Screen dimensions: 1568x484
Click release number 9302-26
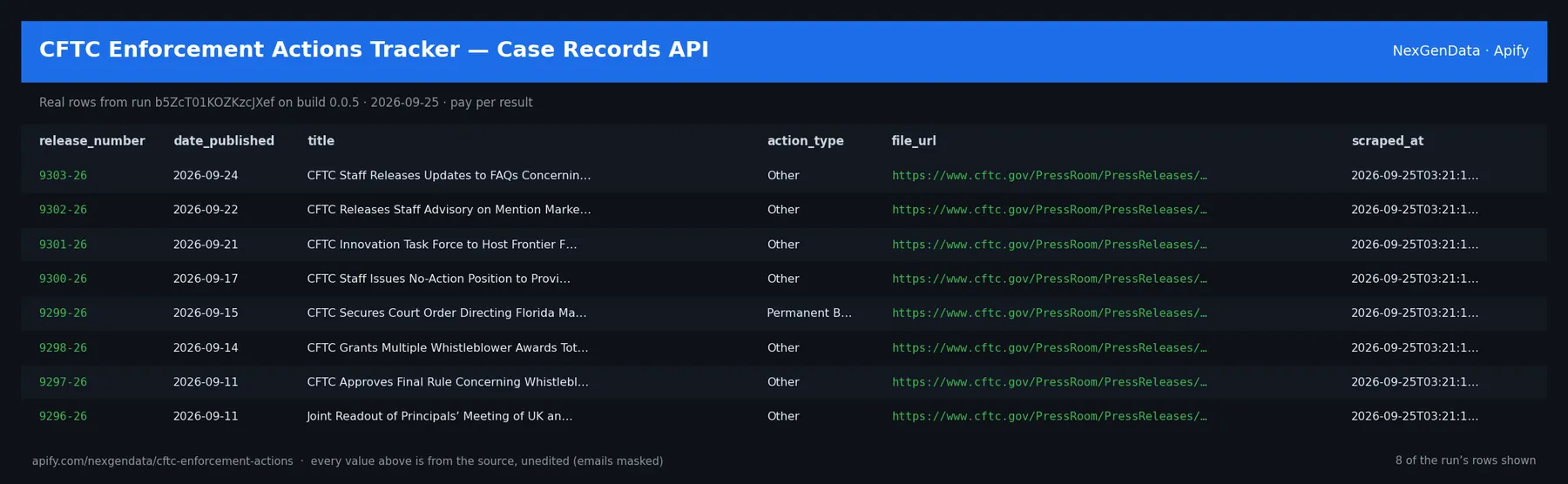(63, 210)
